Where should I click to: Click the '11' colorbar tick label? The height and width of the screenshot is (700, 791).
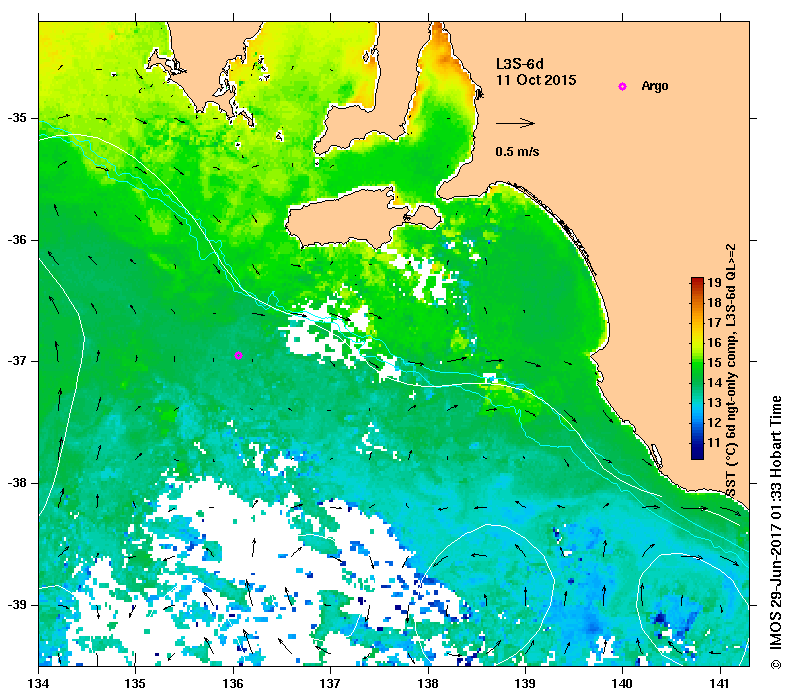click(714, 443)
